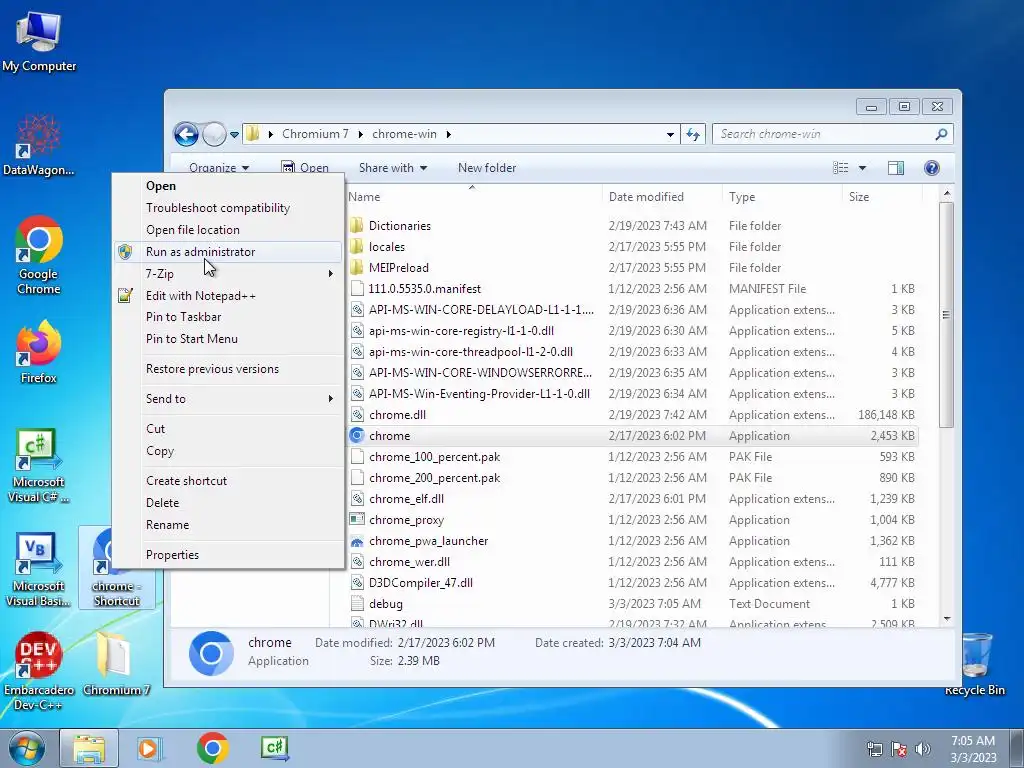The width and height of the screenshot is (1024, 768).
Task: Choose Cut from context menu
Action: tap(155, 428)
